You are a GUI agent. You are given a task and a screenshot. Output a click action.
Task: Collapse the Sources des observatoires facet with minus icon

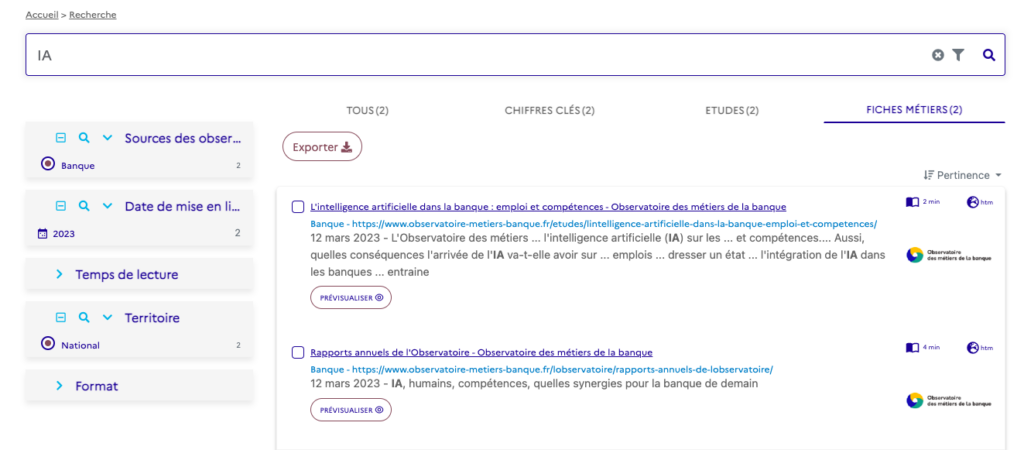click(x=61, y=138)
